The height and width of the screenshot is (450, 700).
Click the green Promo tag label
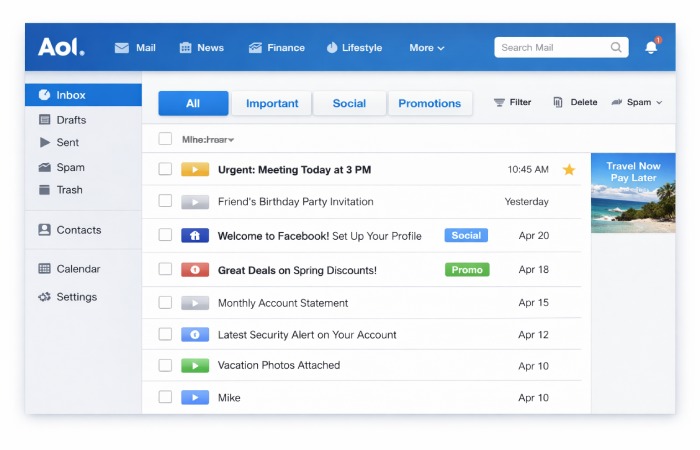pyautogui.click(x=467, y=270)
